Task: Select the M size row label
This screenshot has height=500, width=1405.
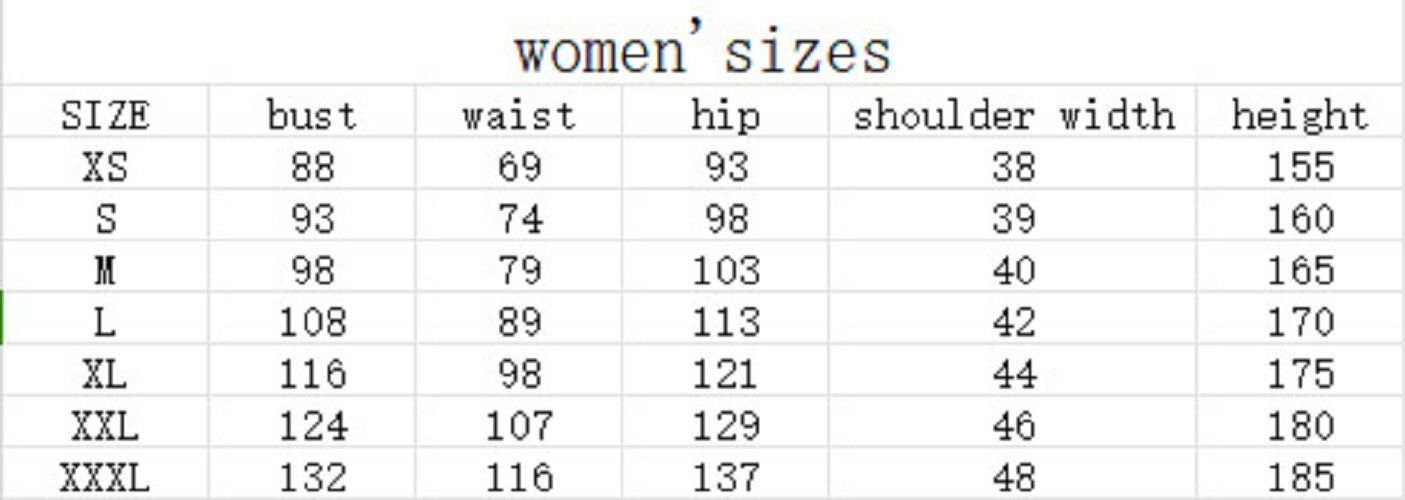Action: tap(105, 271)
